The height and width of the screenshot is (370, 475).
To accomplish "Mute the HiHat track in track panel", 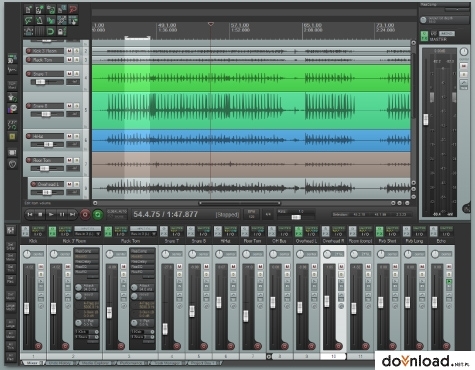I will [69, 136].
